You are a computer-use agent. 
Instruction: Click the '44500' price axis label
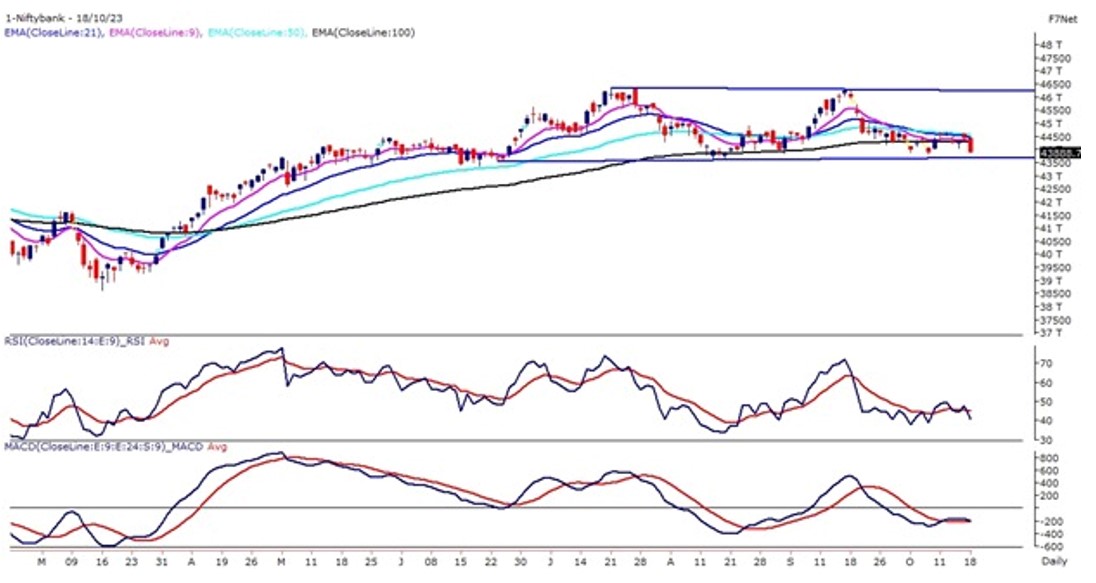click(1055, 136)
